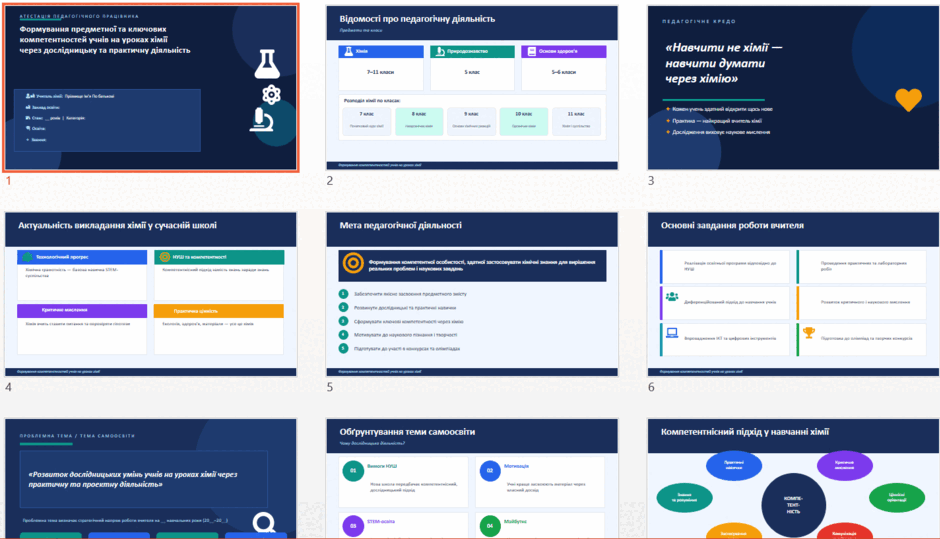Click the slide number 5 label

330,387
